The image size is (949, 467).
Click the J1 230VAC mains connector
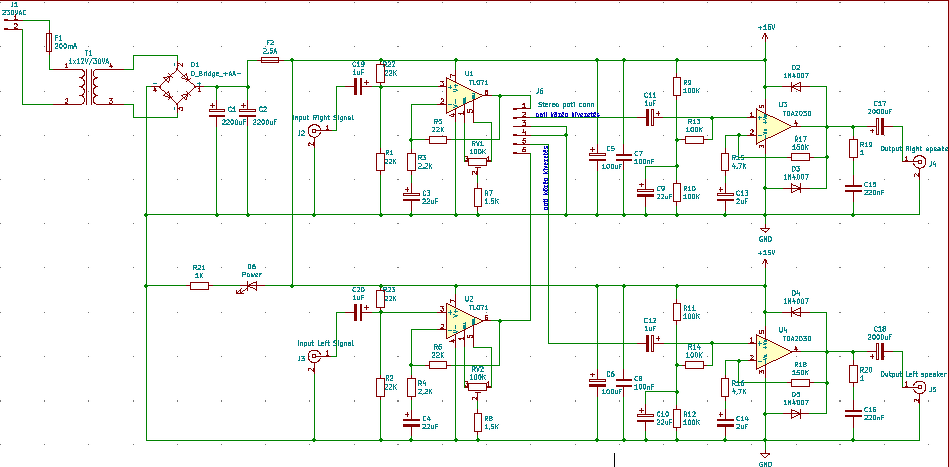[12, 23]
